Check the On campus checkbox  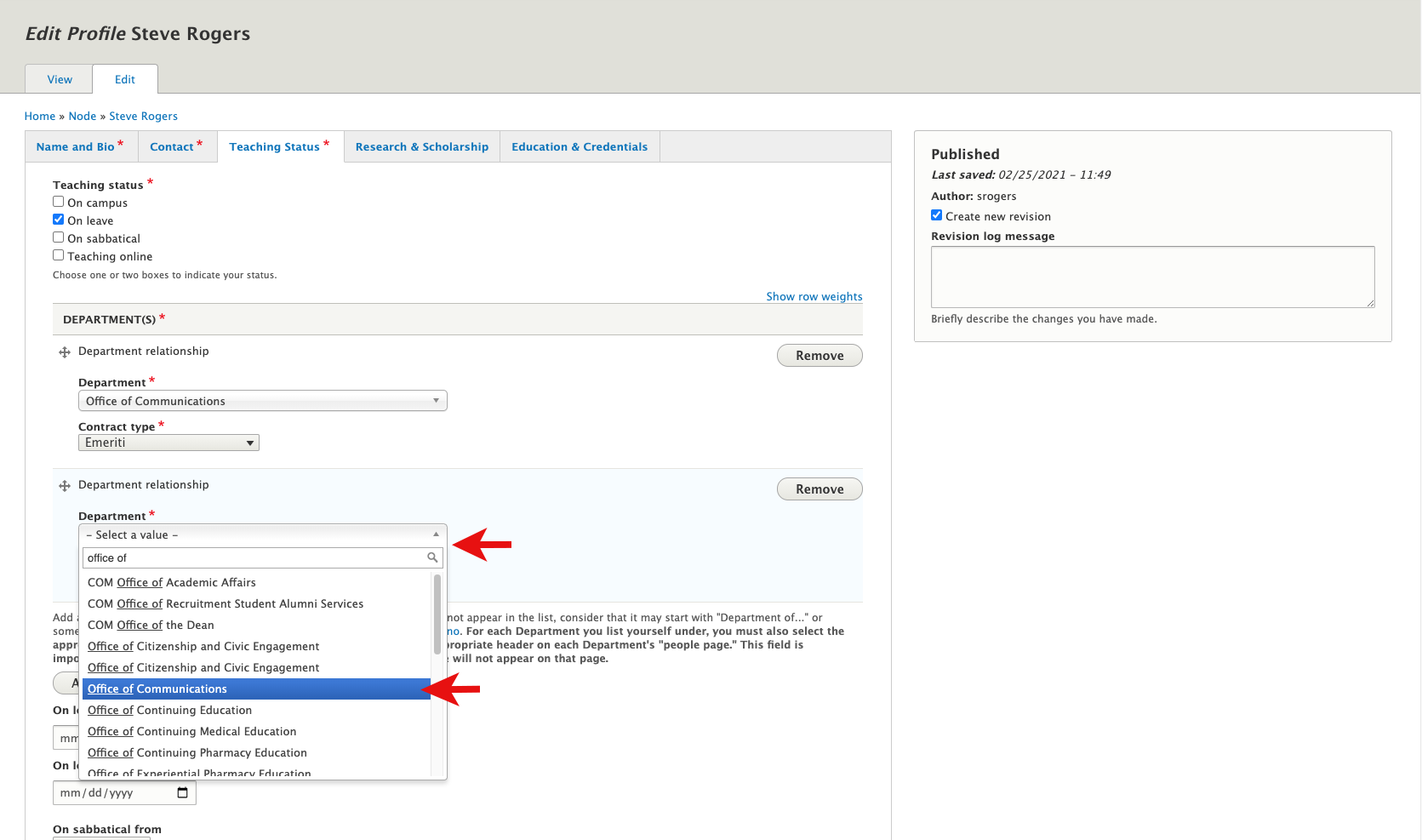59,202
